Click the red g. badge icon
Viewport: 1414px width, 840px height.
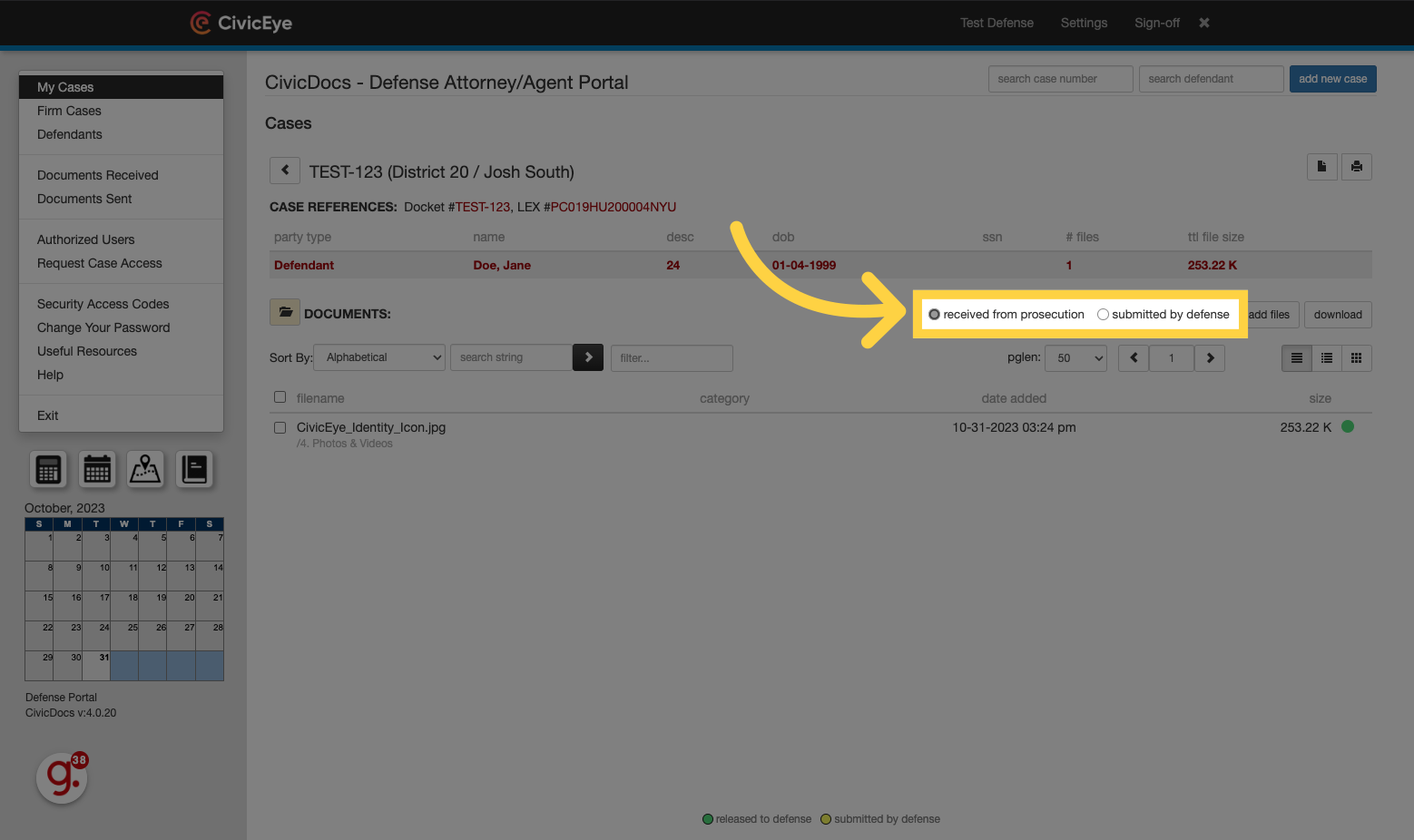(62, 777)
